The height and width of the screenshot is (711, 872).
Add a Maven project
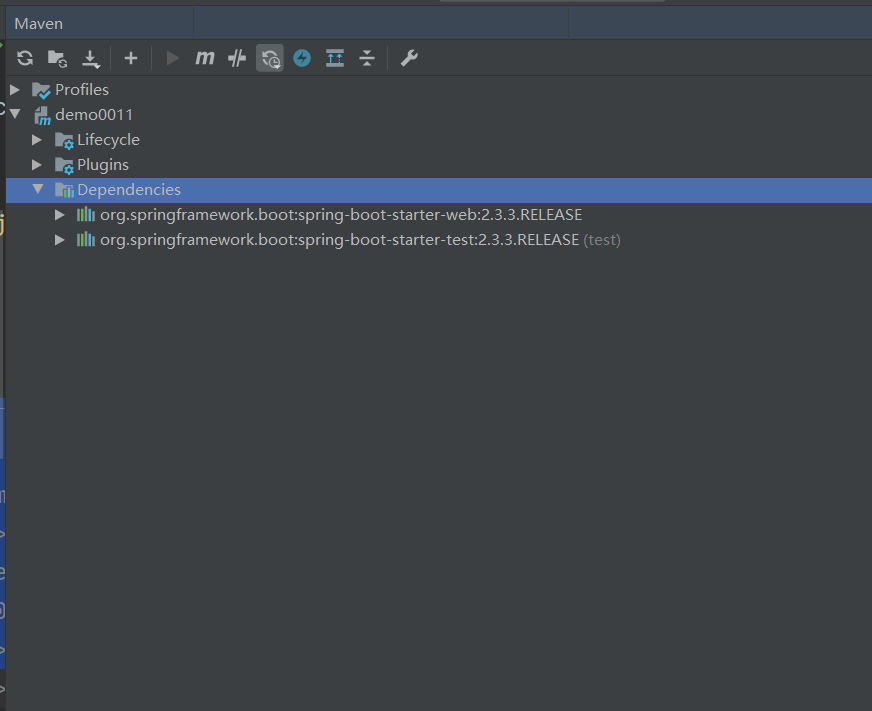(x=130, y=57)
